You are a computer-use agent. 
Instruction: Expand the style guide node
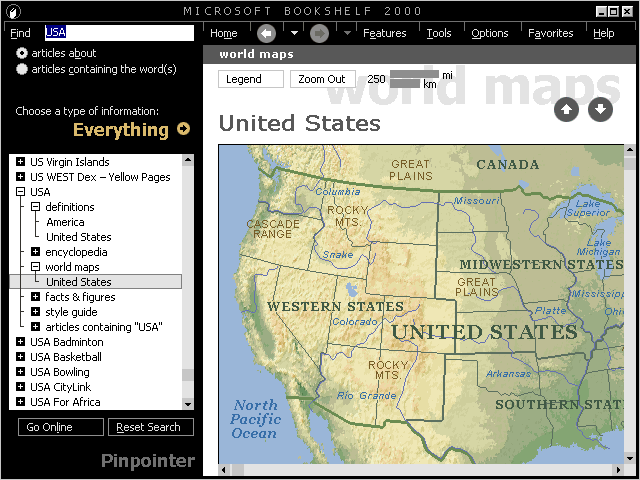click(x=36, y=312)
